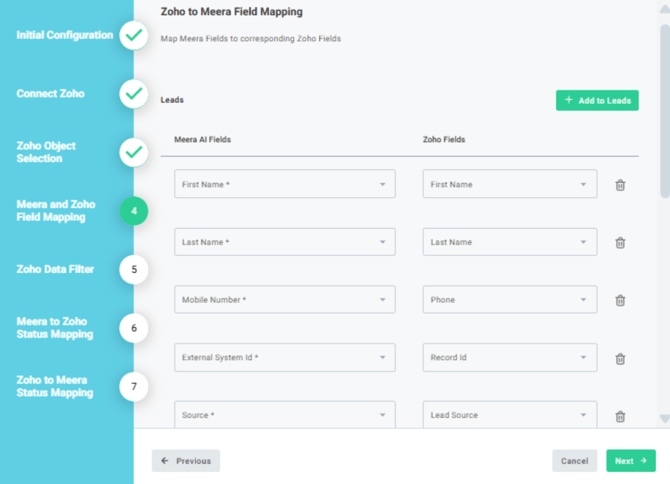This screenshot has height=484, width=670.
Task: Go back with the Previous button
Action: pyautogui.click(x=186, y=461)
